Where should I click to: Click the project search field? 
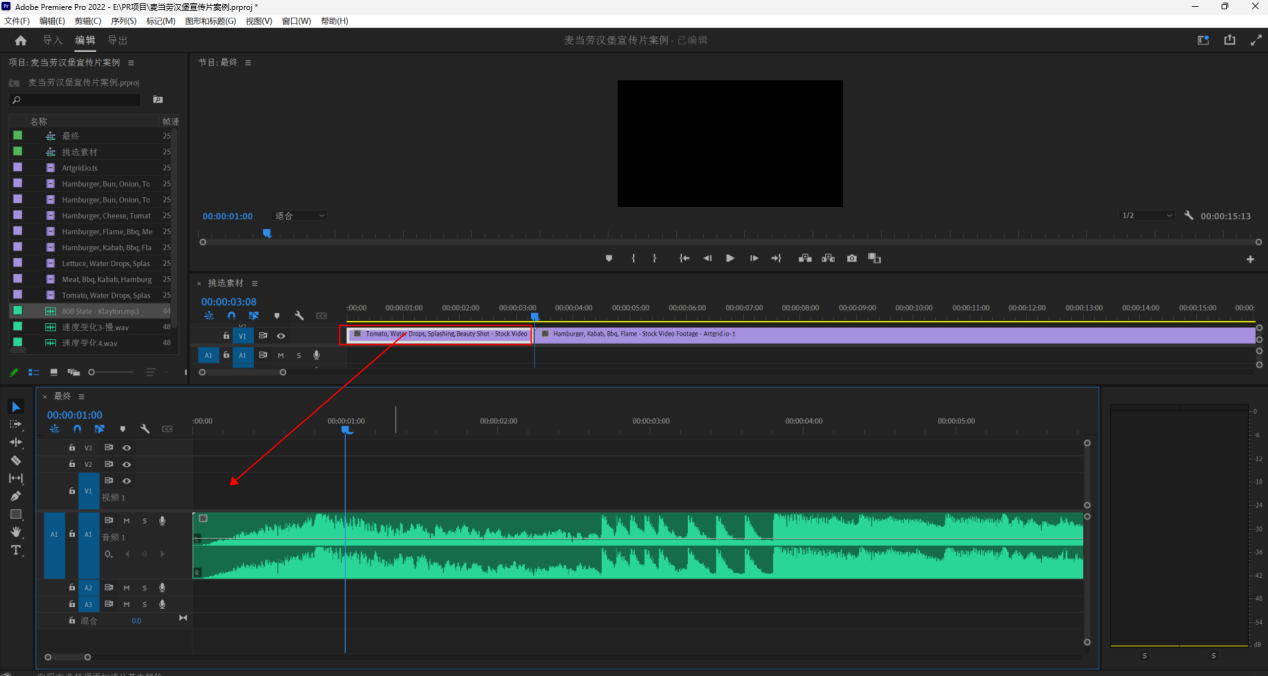tap(75, 100)
